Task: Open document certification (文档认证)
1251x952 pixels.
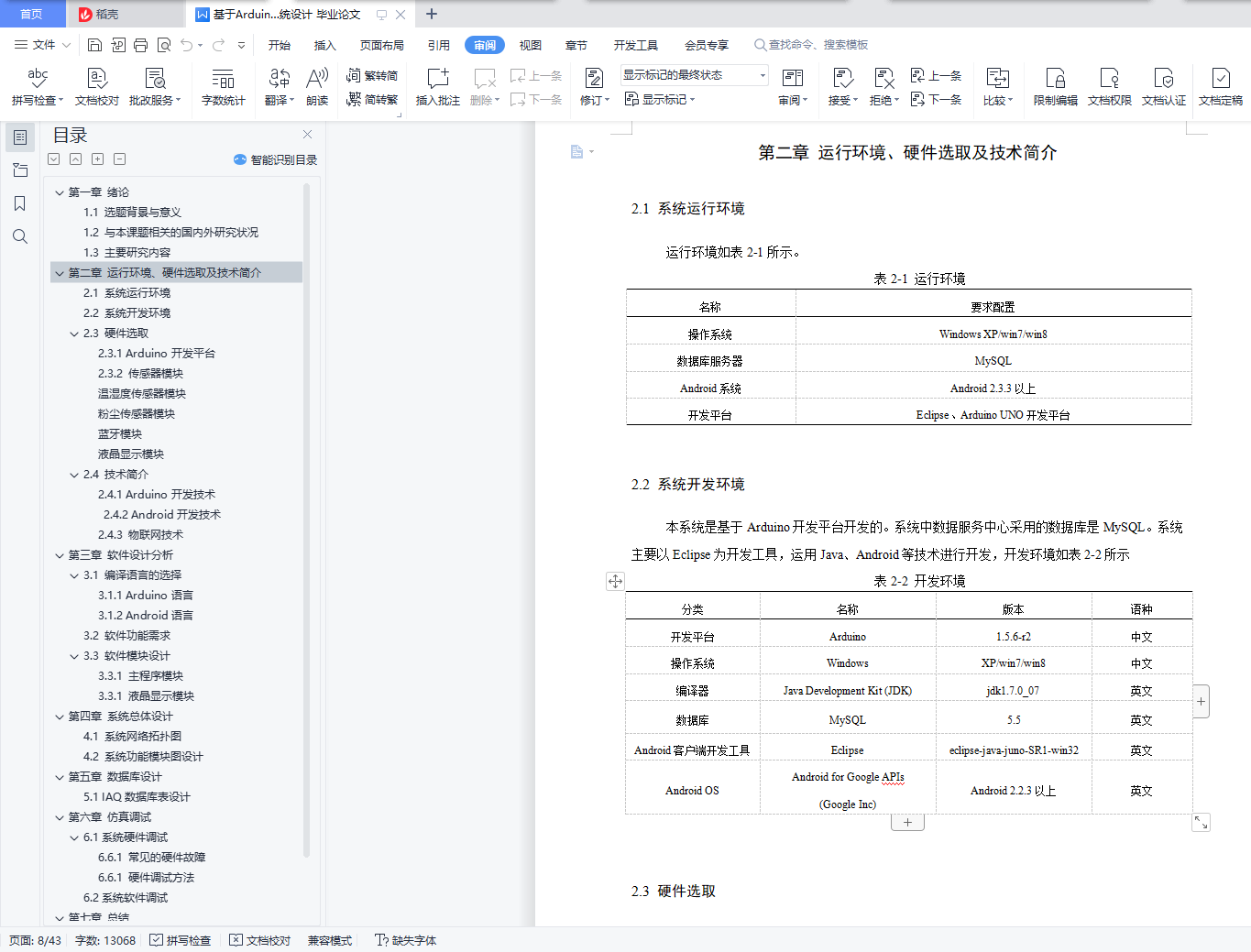Action: coord(1164,87)
